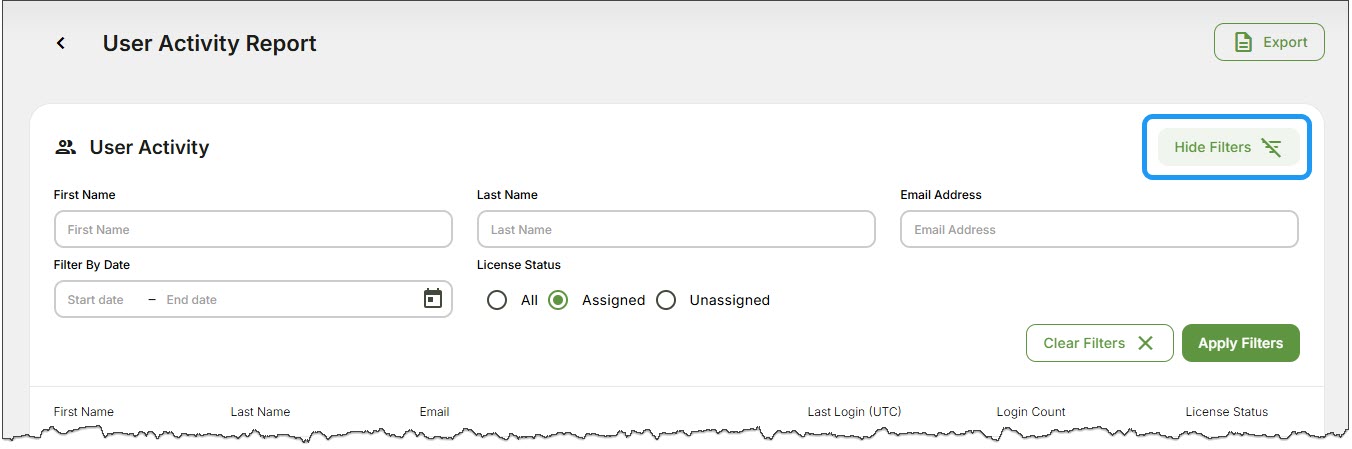Select the Assigned license status radio
Viewport: 1352px width, 449px height.
[x=558, y=300]
